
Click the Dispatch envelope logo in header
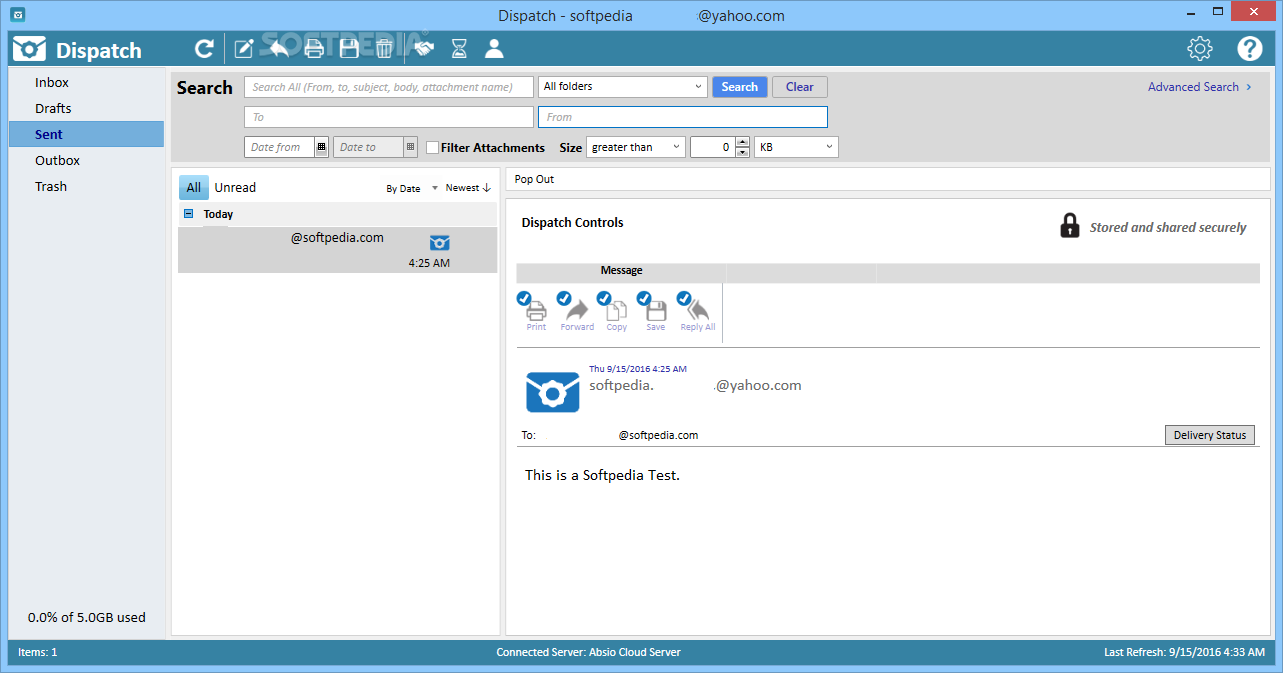[30, 49]
